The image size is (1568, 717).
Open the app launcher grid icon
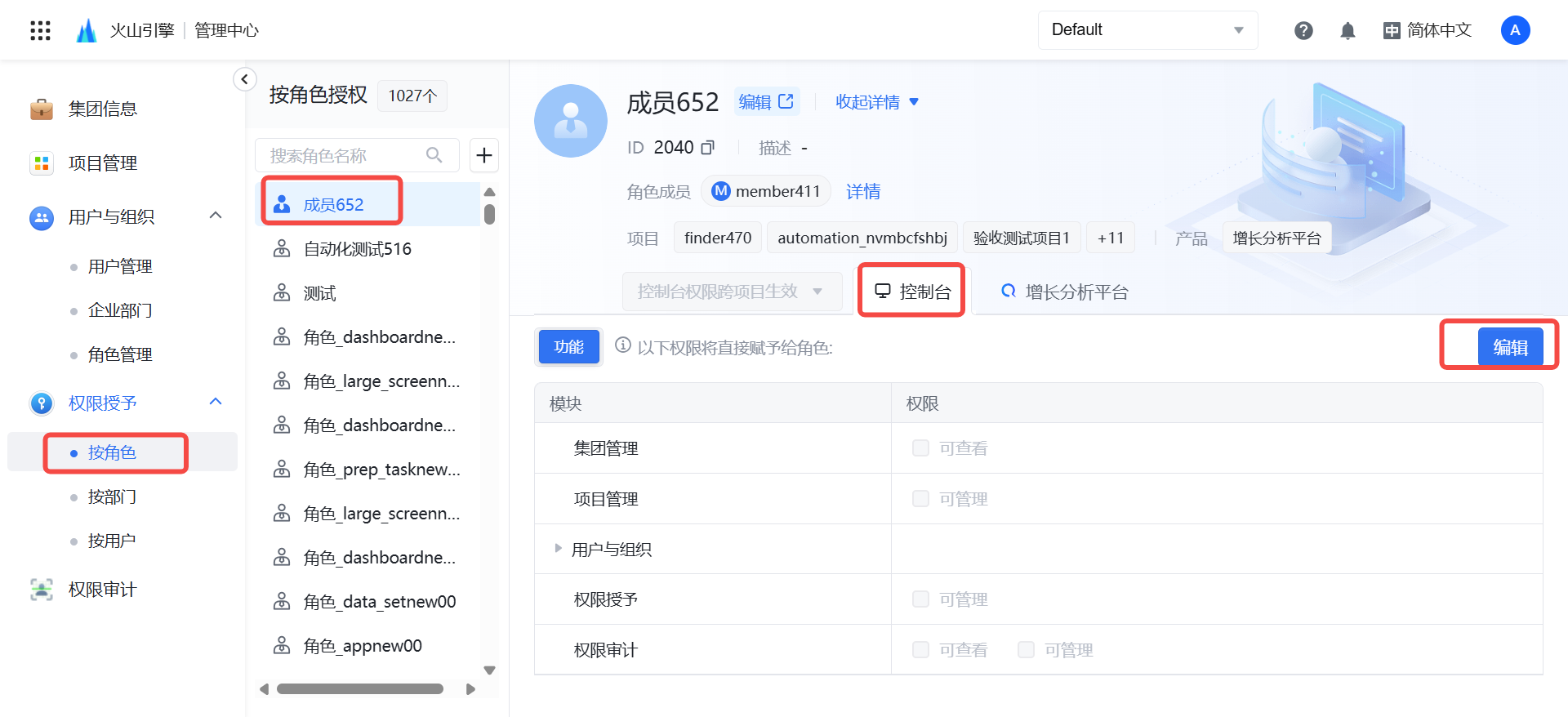(40, 31)
